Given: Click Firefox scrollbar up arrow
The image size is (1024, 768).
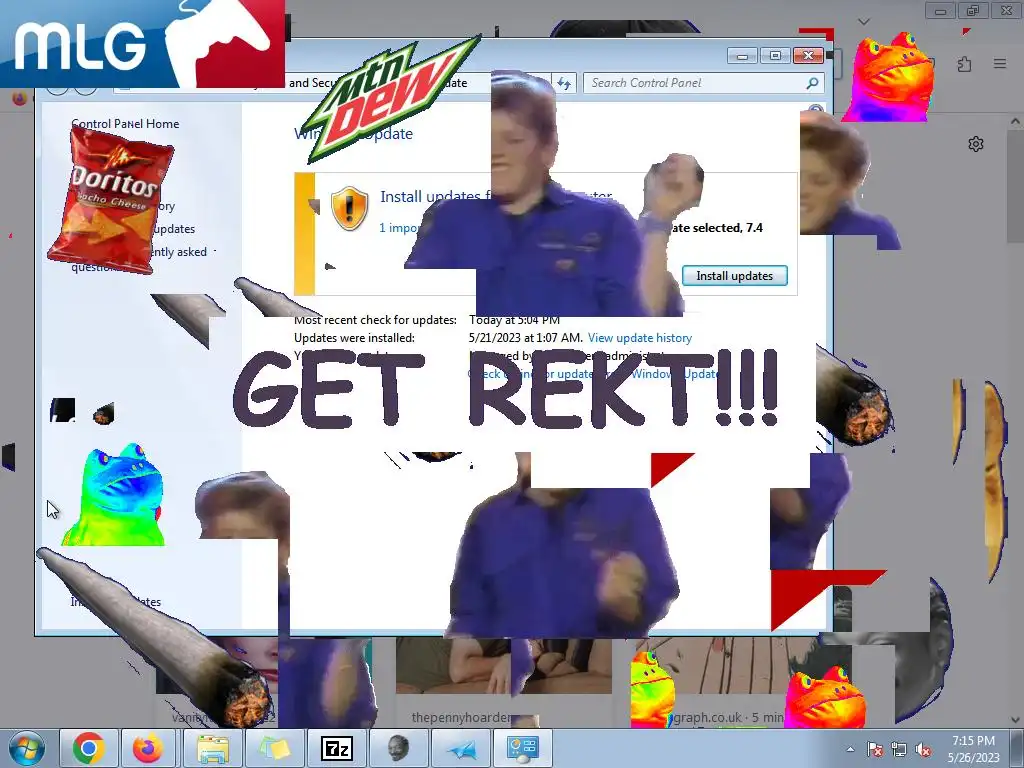Looking at the screenshot, I should pos(1016,121).
